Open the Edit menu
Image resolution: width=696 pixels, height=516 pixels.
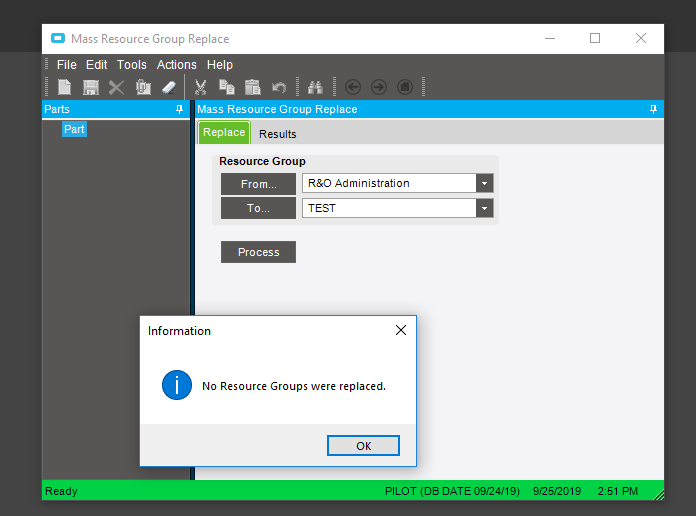(x=96, y=65)
